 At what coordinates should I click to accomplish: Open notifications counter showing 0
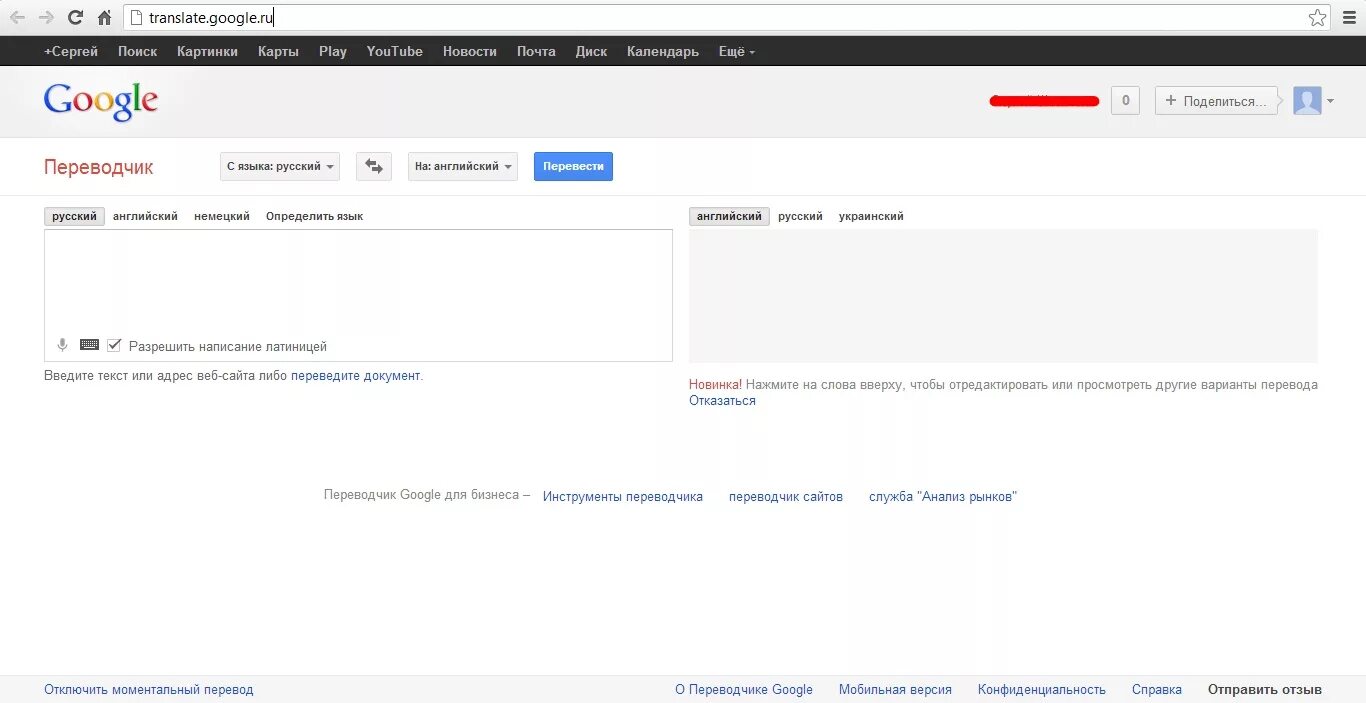point(1125,101)
